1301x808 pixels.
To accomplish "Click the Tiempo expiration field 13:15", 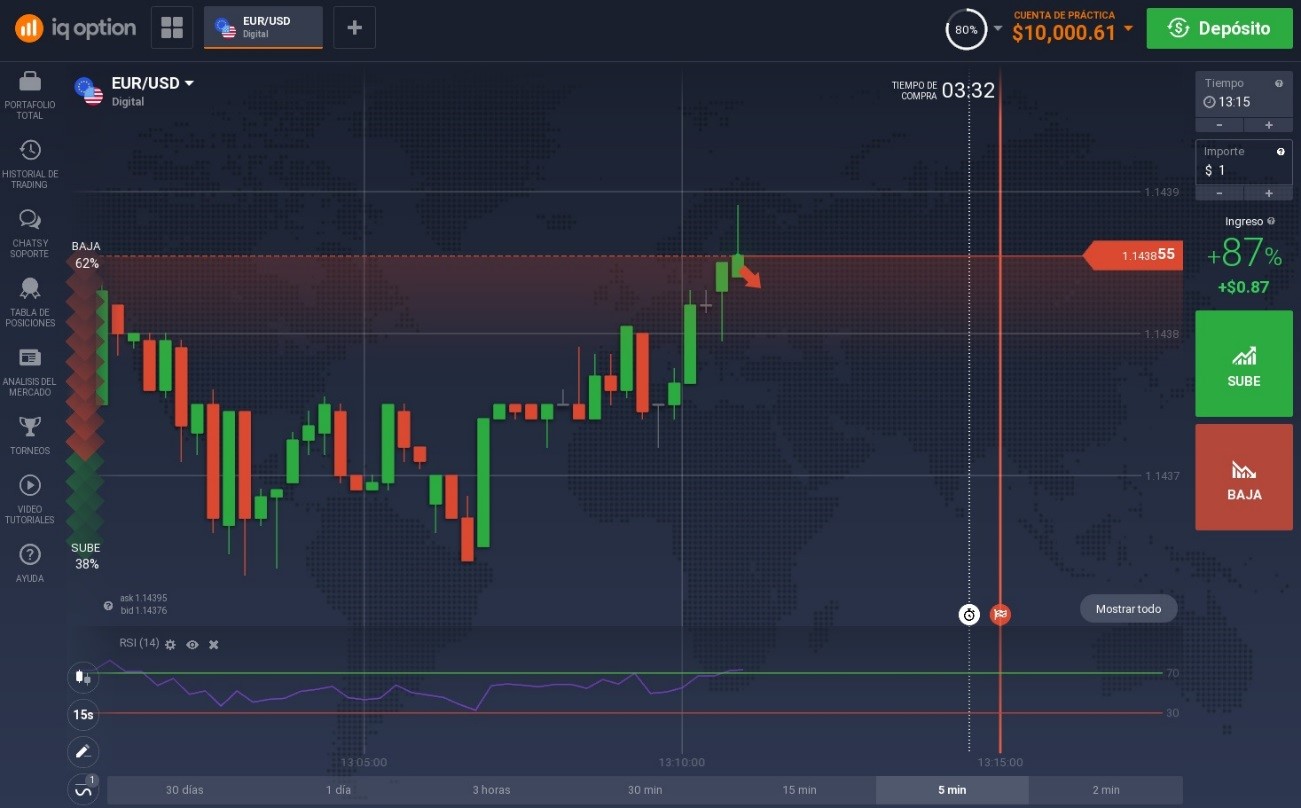I will tap(1244, 94).
